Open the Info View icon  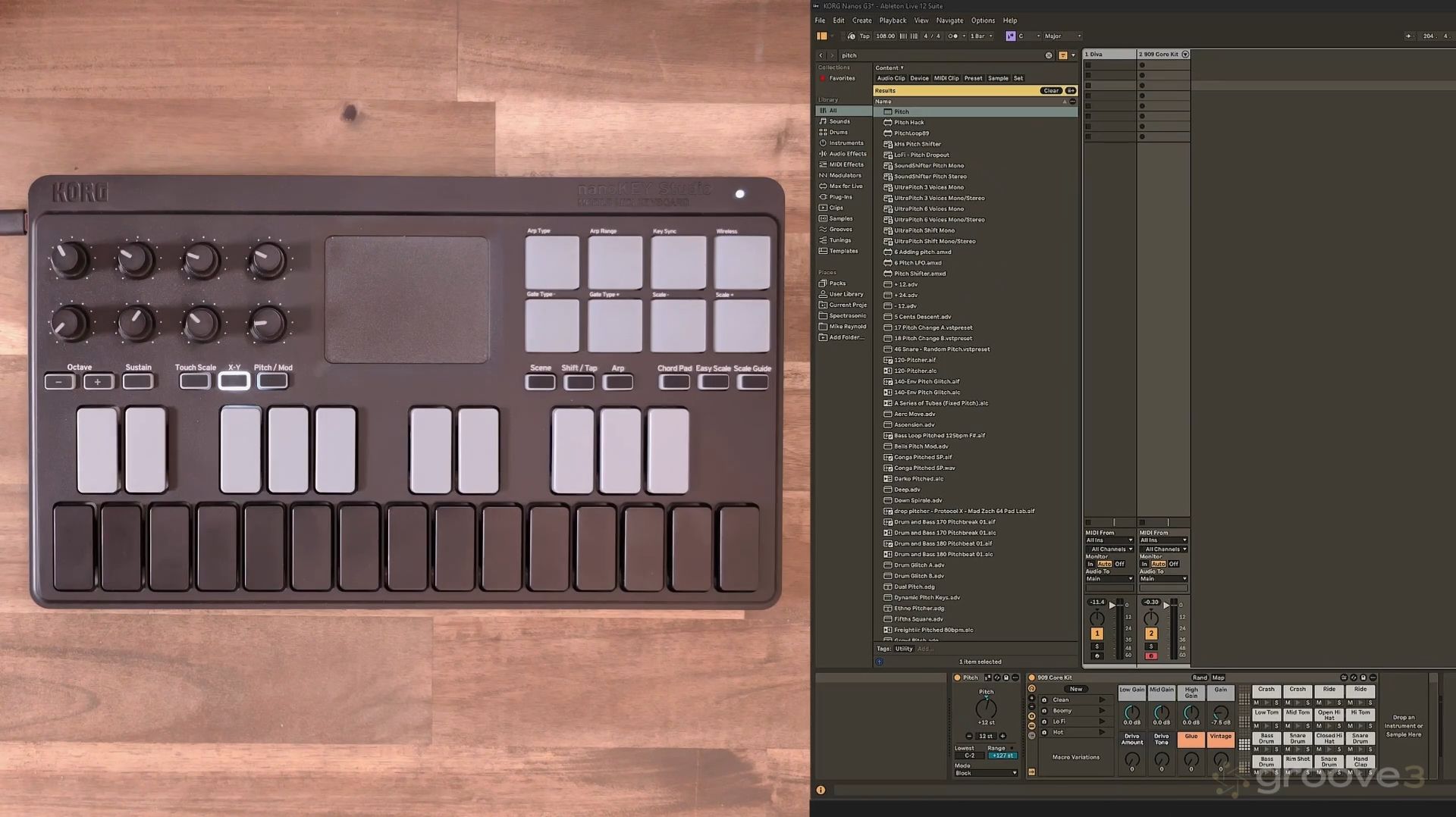tap(821, 790)
